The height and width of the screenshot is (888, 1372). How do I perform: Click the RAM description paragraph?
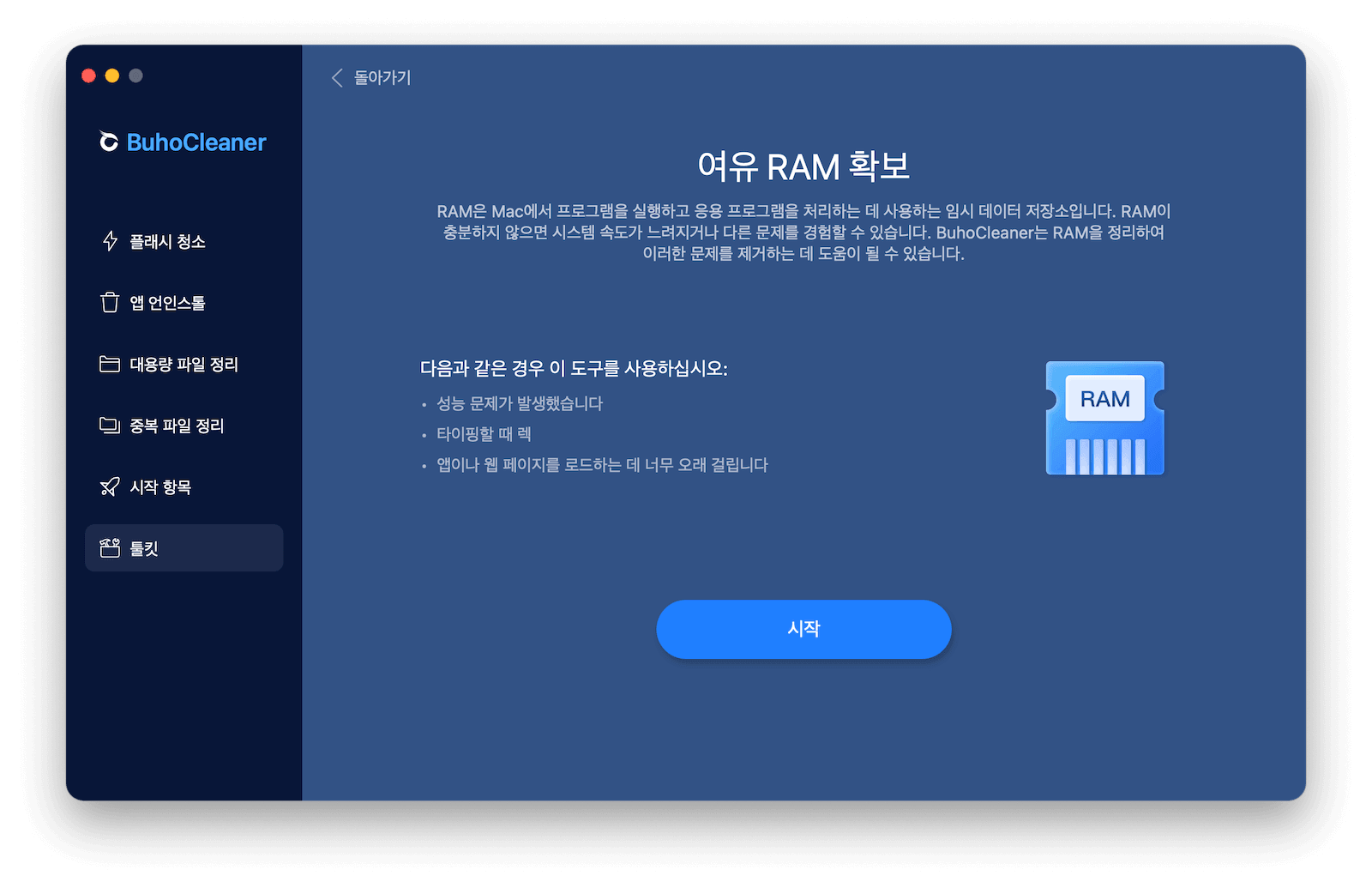coord(803,233)
